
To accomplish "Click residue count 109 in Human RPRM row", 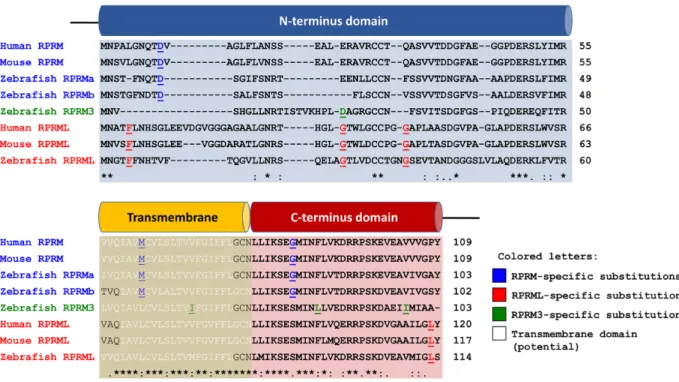I will [x=462, y=243].
